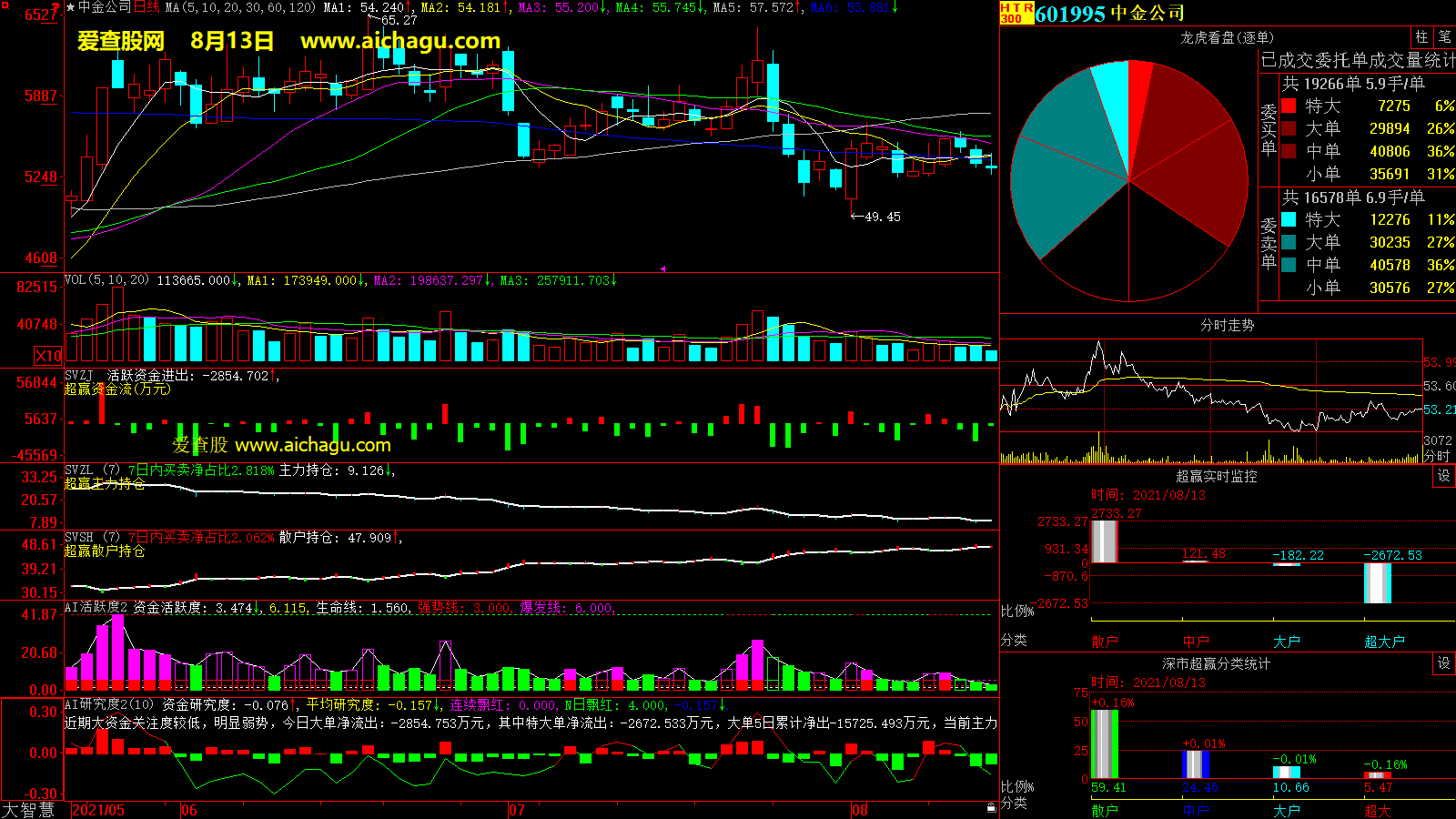
Task: Select the 分时走势 panel title
Action: click(1227, 325)
